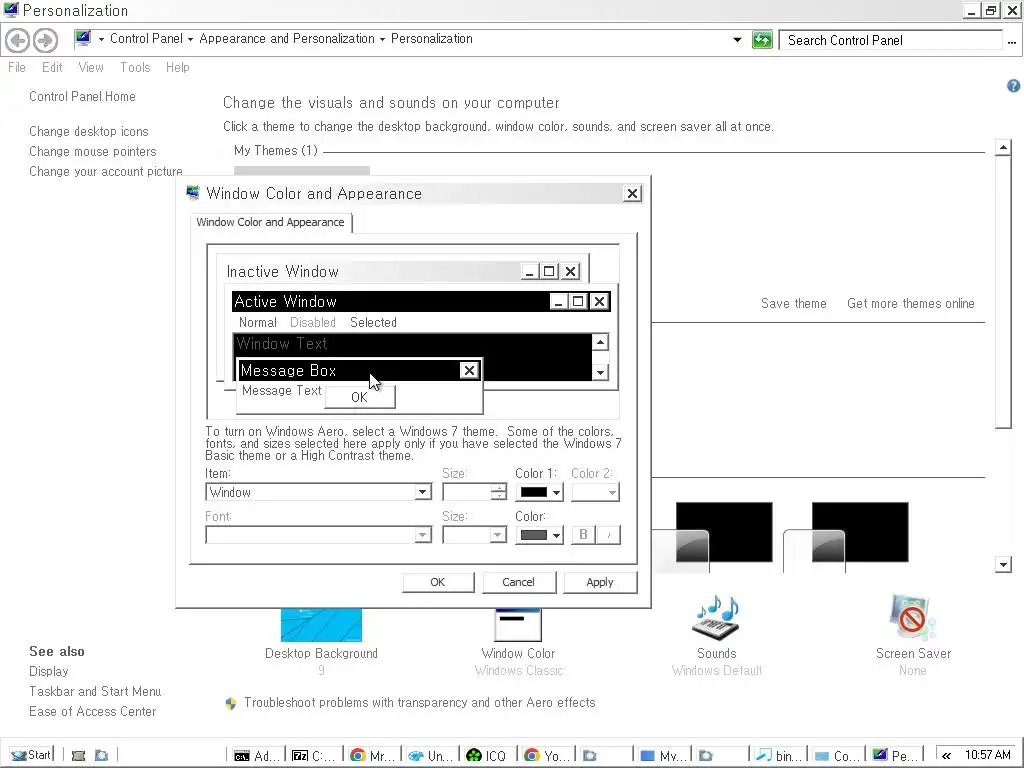Screen dimensions: 1024x768
Task: Click OK at the dialog bottom
Action: [438, 582]
